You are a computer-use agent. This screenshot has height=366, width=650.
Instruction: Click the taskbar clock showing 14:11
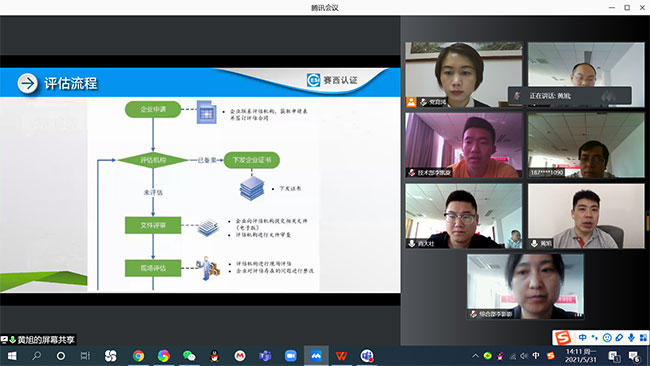[x=580, y=356]
